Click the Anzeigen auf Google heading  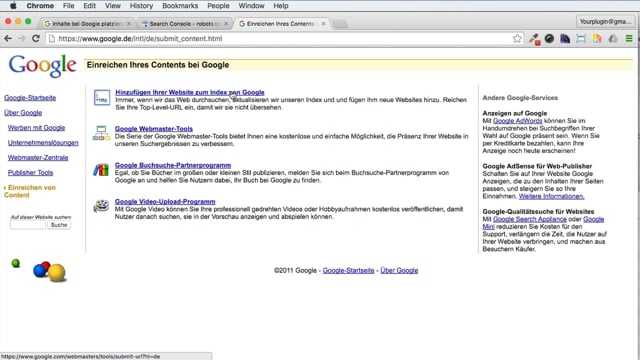pos(515,113)
